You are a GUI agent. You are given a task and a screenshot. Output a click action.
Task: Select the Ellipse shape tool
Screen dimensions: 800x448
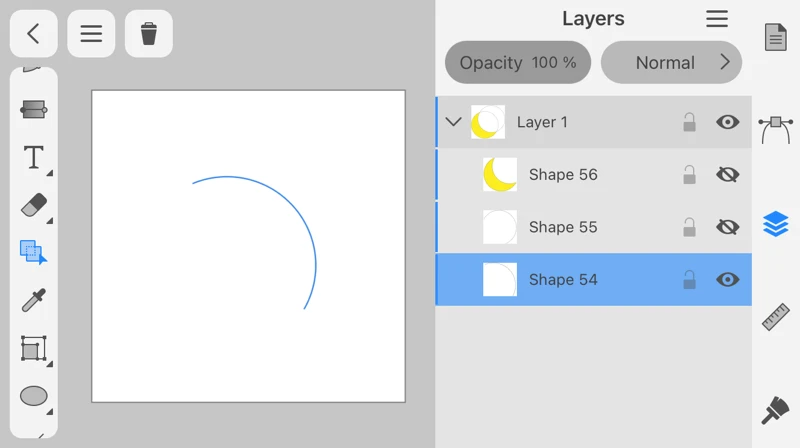pyautogui.click(x=33, y=396)
